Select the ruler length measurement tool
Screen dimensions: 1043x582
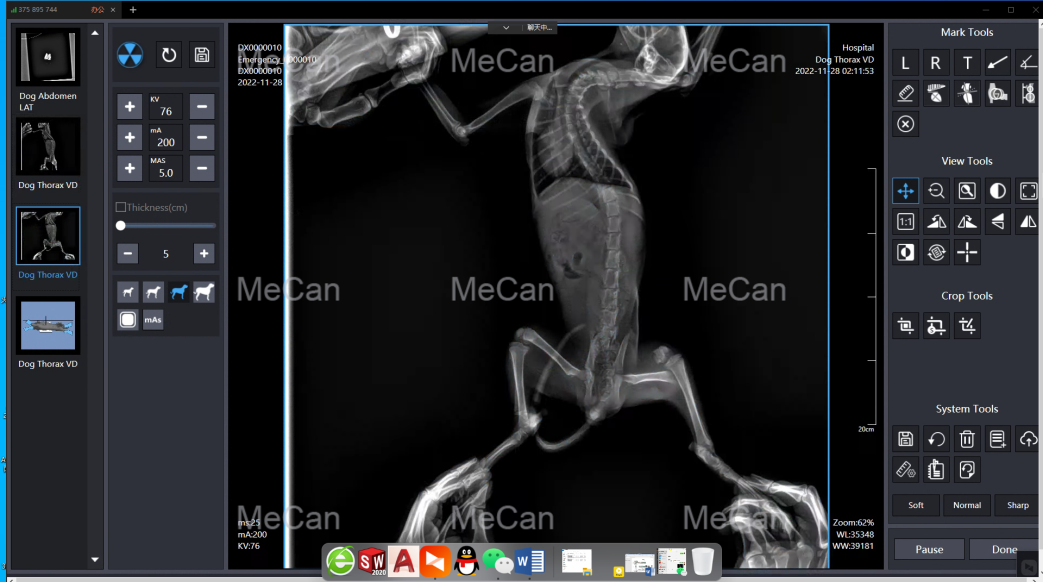905,94
